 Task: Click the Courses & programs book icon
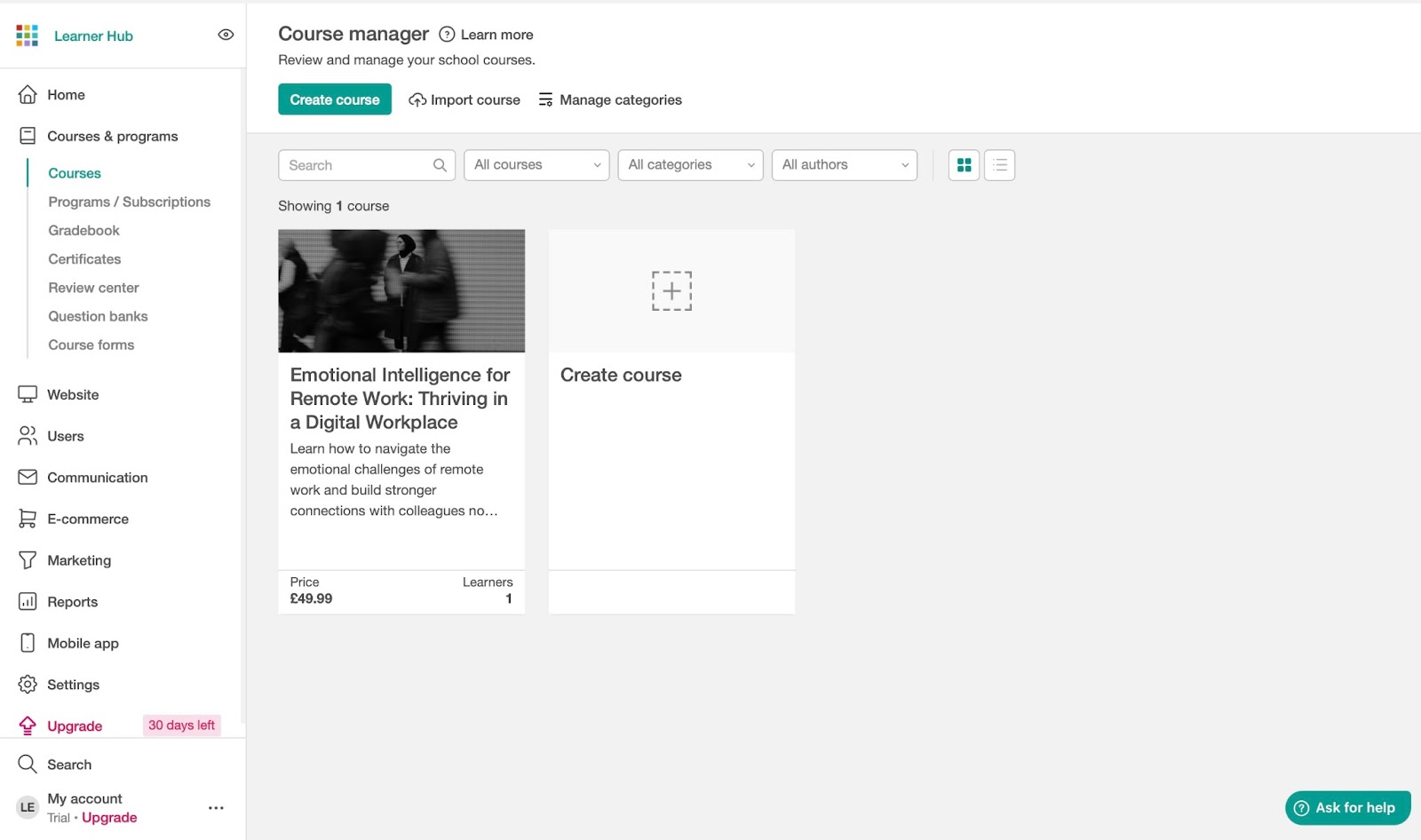click(28, 136)
